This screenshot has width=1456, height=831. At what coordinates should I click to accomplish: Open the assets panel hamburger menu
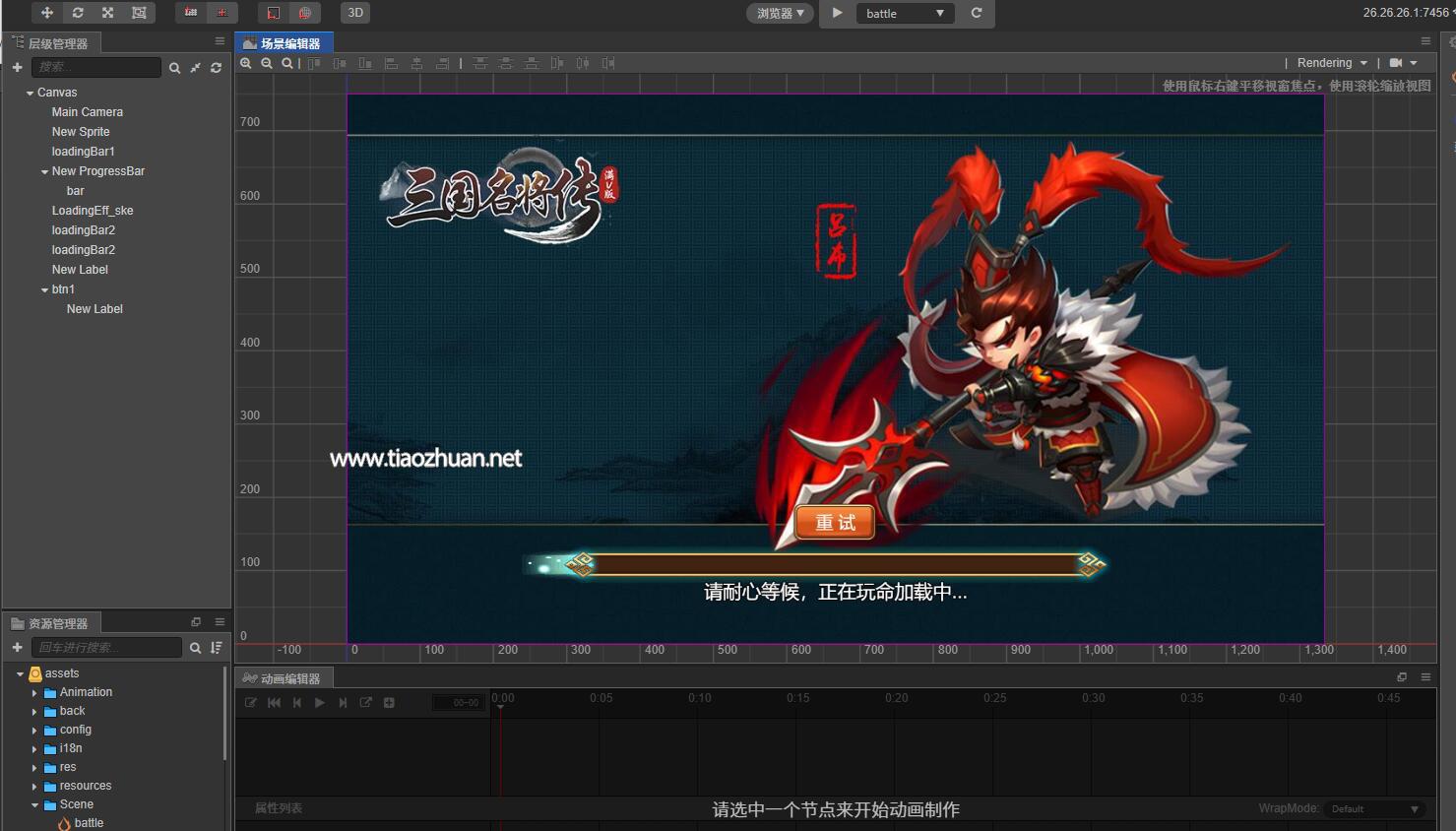[220, 622]
